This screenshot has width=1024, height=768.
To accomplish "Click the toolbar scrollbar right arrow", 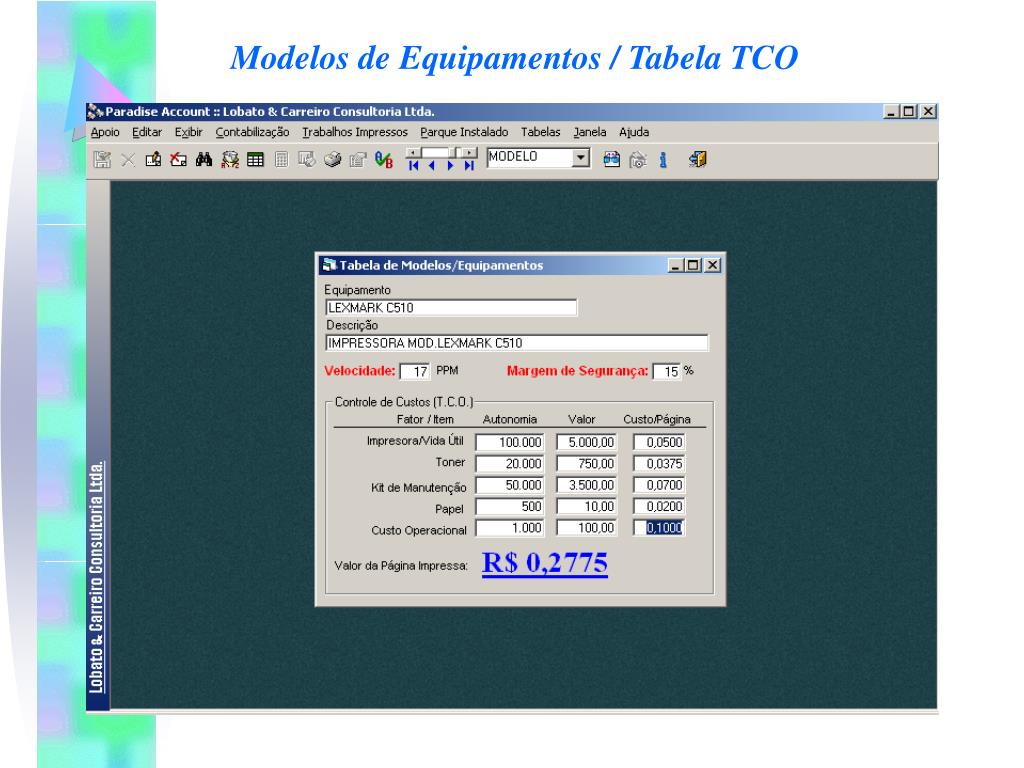I will (x=470, y=153).
